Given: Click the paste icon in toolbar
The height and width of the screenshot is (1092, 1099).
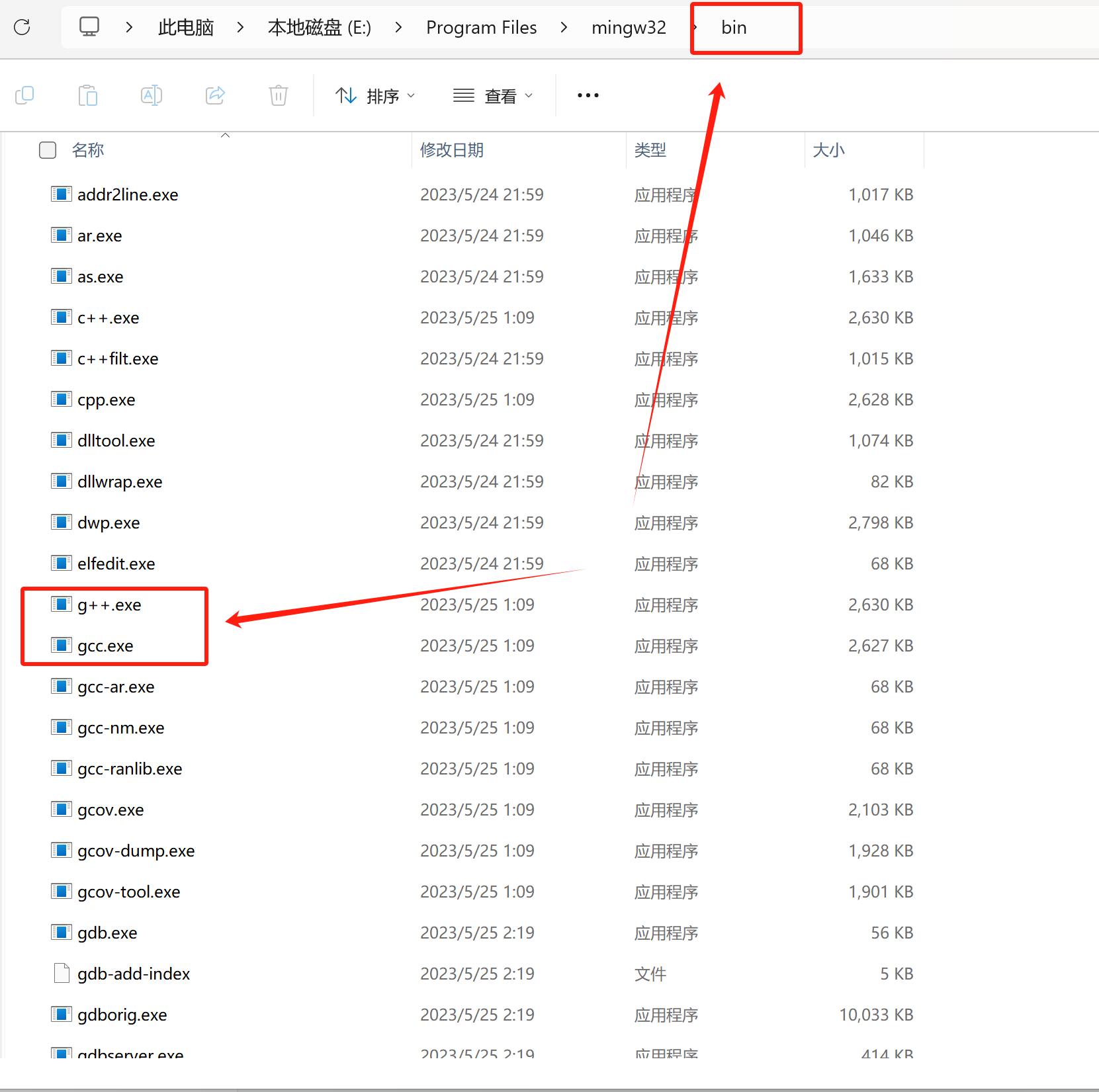Looking at the screenshot, I should (88, 95).
